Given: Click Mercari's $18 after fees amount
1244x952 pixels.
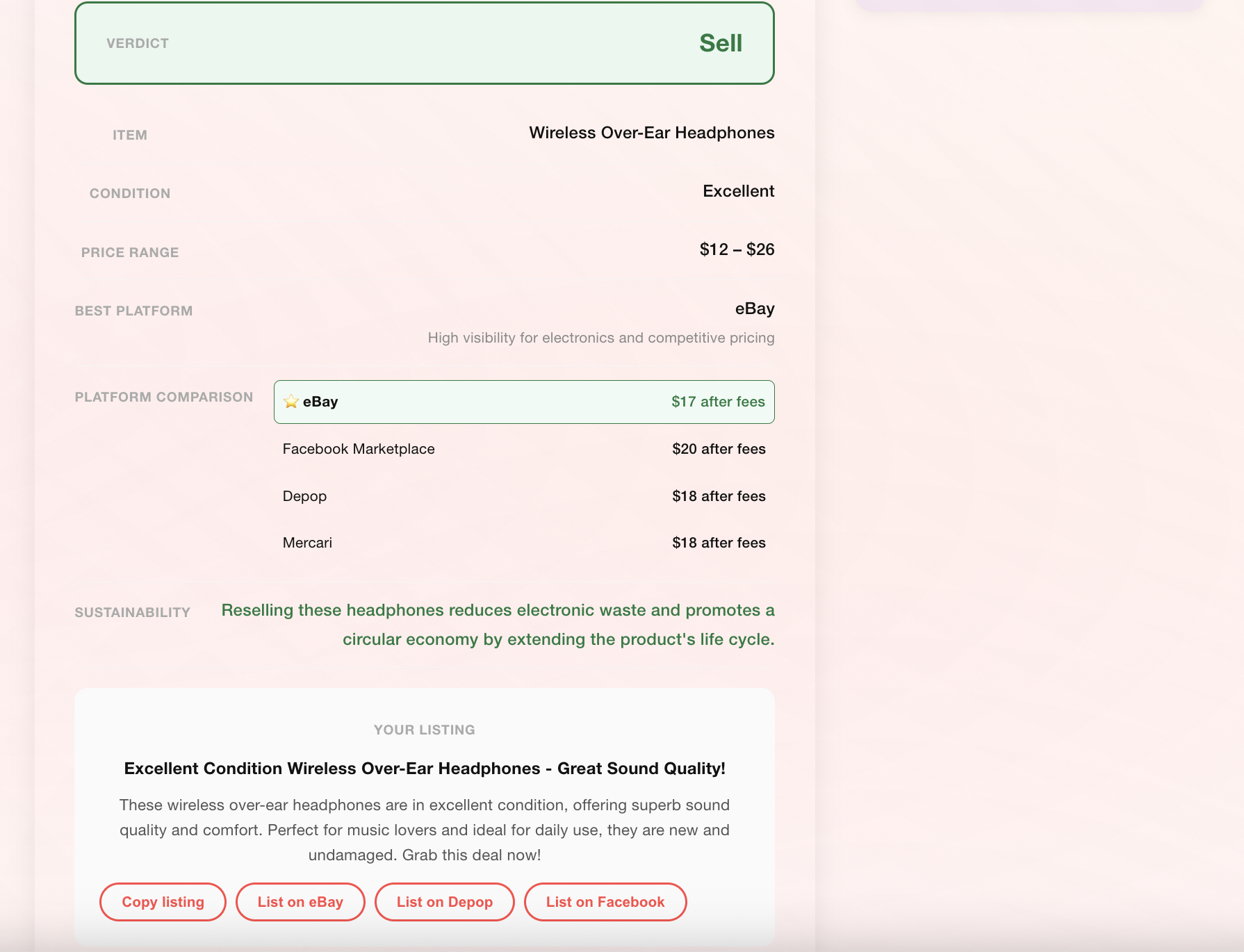Looking at the screenshot, I should pos(719,543).
